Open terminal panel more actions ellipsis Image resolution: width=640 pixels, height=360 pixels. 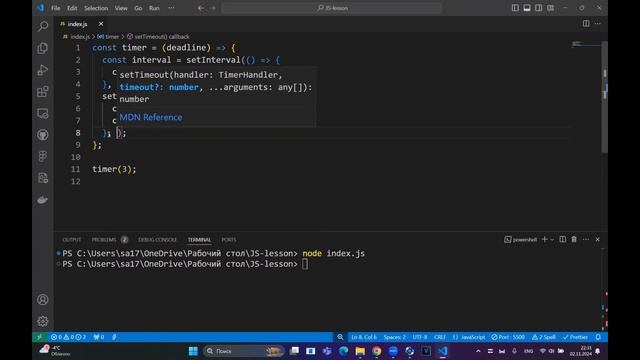click(586, 240)
